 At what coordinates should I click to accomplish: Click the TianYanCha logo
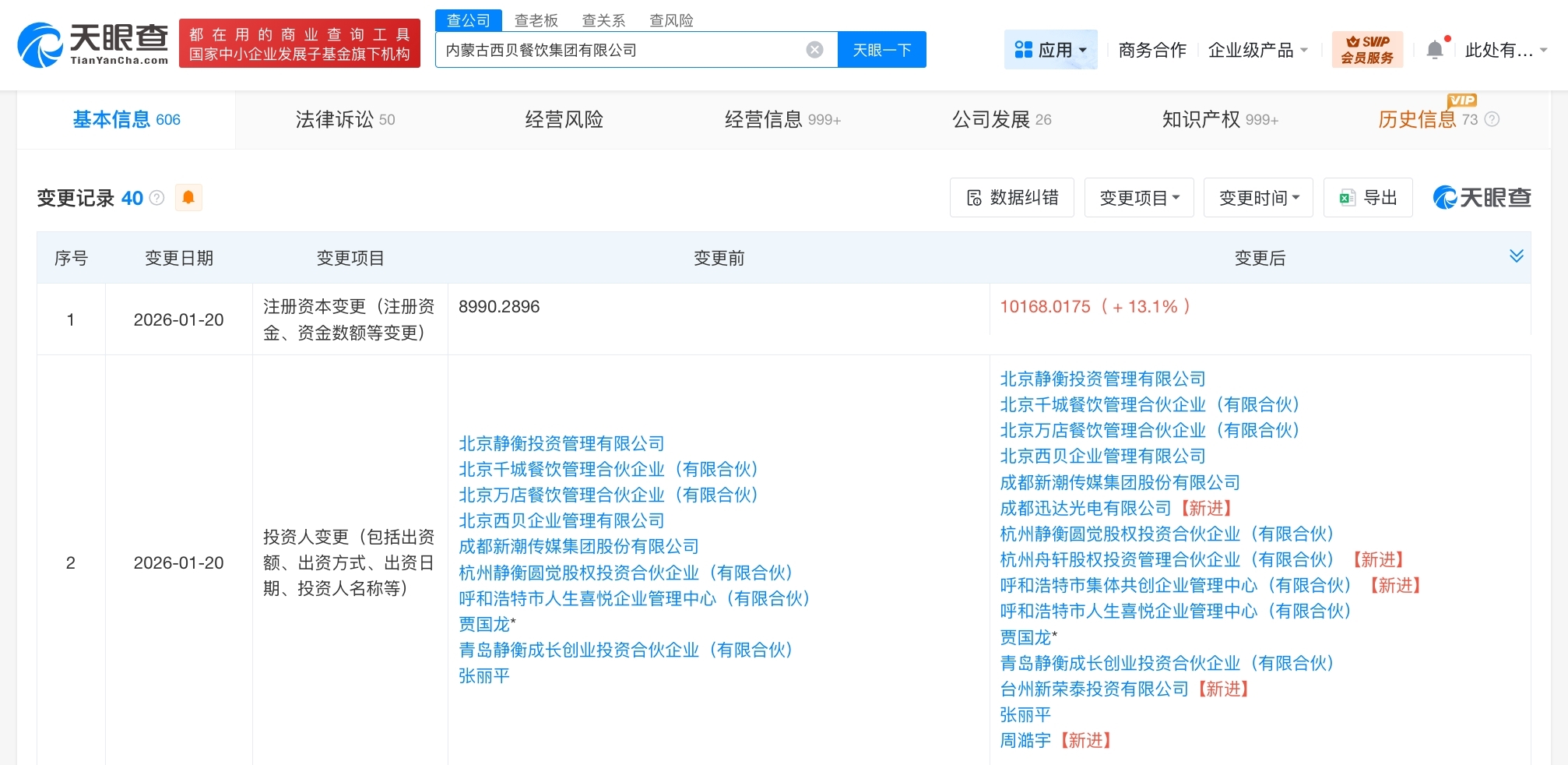click(x=93, y=44)
